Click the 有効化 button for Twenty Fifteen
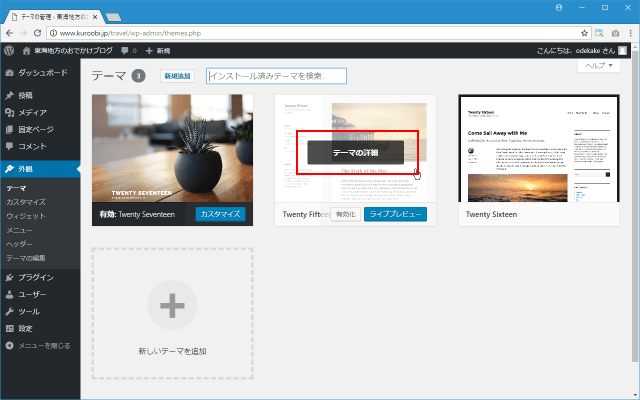The width and height of the screenshot is (640, 400). [345, 214]
